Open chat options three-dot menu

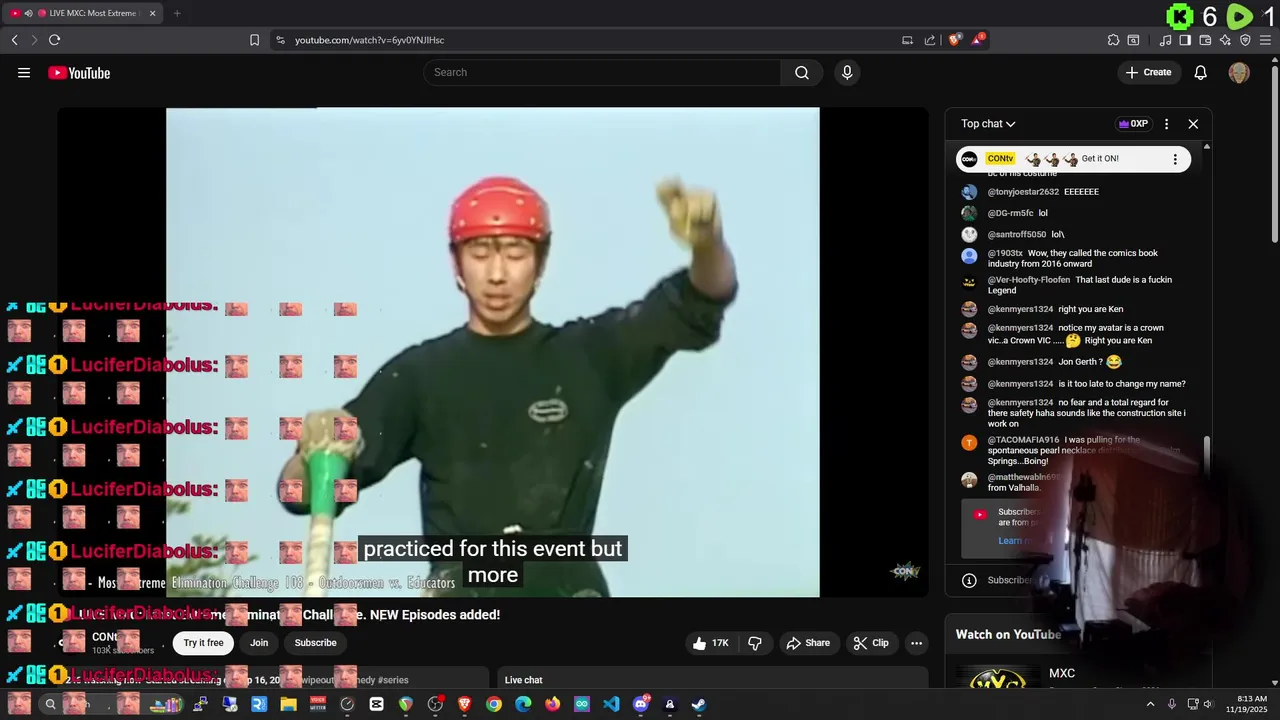[1166, 124]
